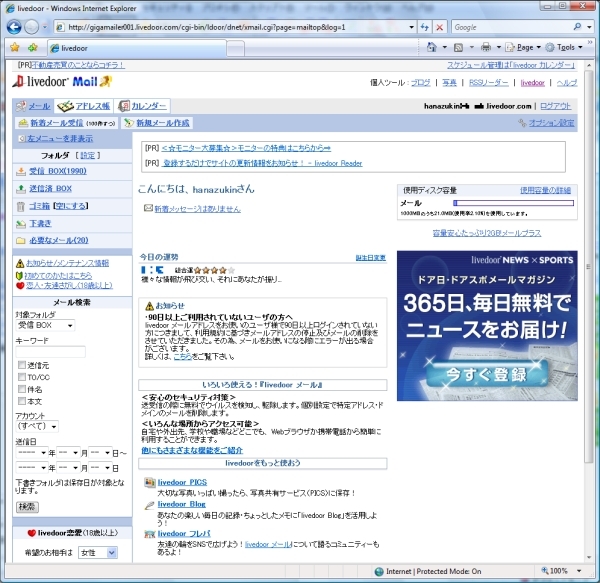This screenshot has width=600, height=583.
Task: Click the warning icon next to お知らせ/メンテナンス情報
Action: pos(20,263)
